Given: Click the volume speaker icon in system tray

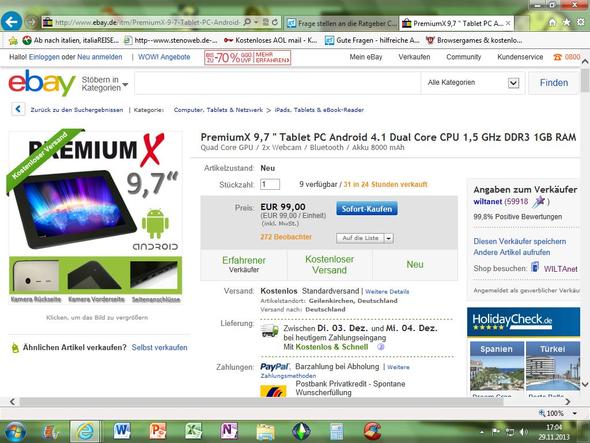Looking at the screenshot, I should click(x=523, y=432).
